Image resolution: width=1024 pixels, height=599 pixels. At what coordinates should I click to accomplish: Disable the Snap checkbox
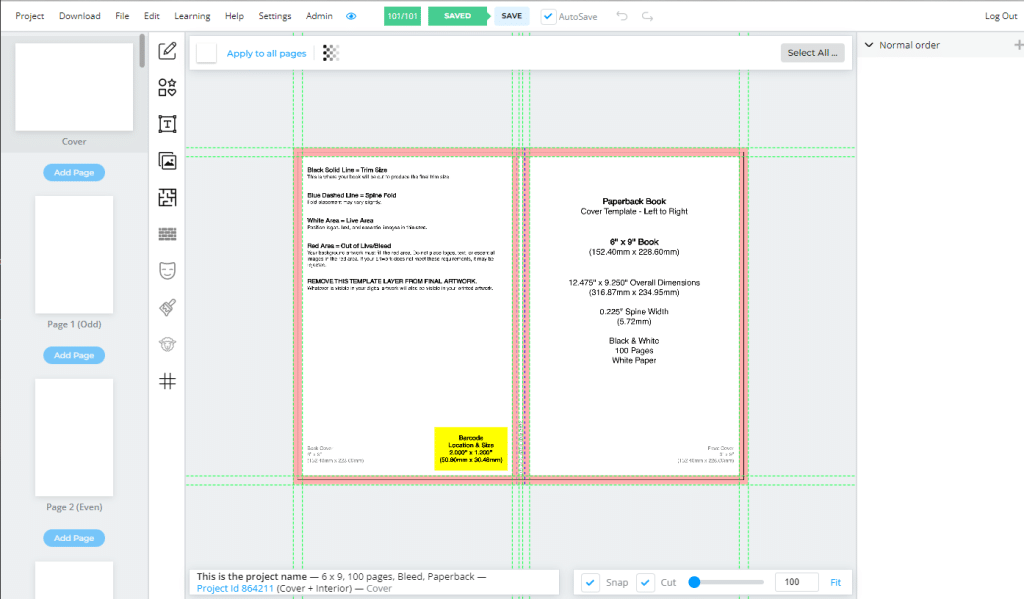[x=591, y=582]
